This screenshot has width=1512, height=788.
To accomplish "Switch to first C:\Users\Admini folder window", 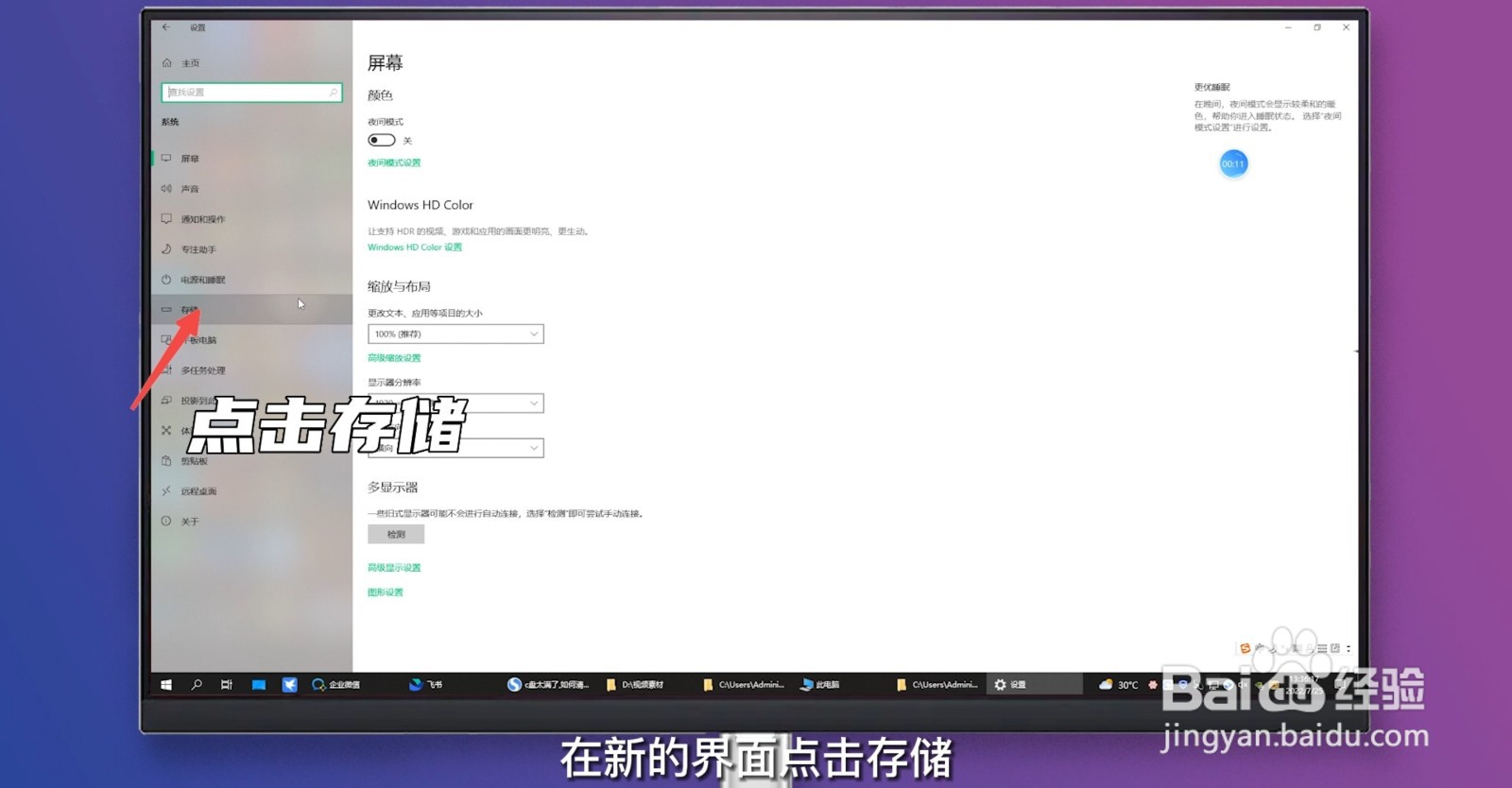I will pos(744,685).
